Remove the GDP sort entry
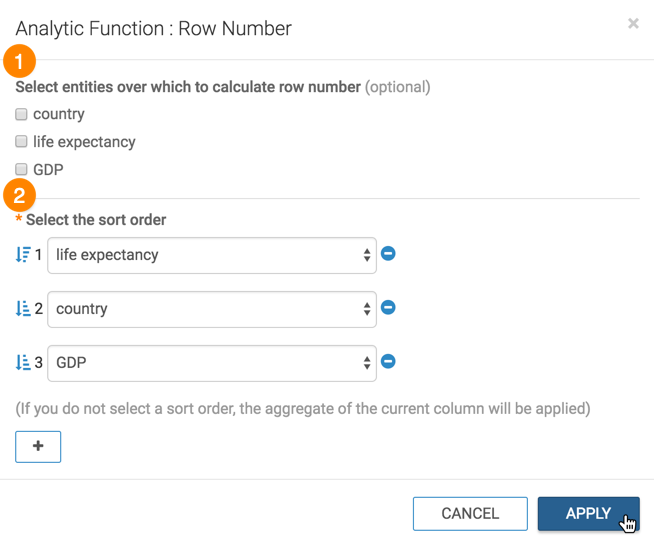 [389, 362]
